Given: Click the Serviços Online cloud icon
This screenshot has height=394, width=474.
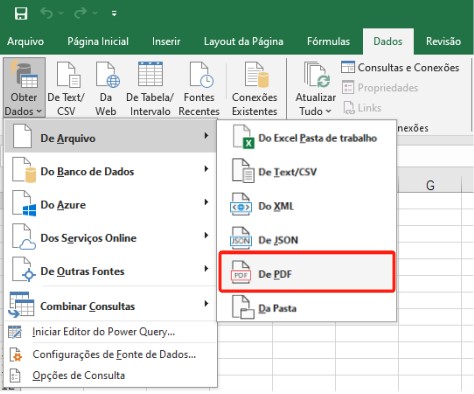Looking at the screenshot, I should [27, 245].
